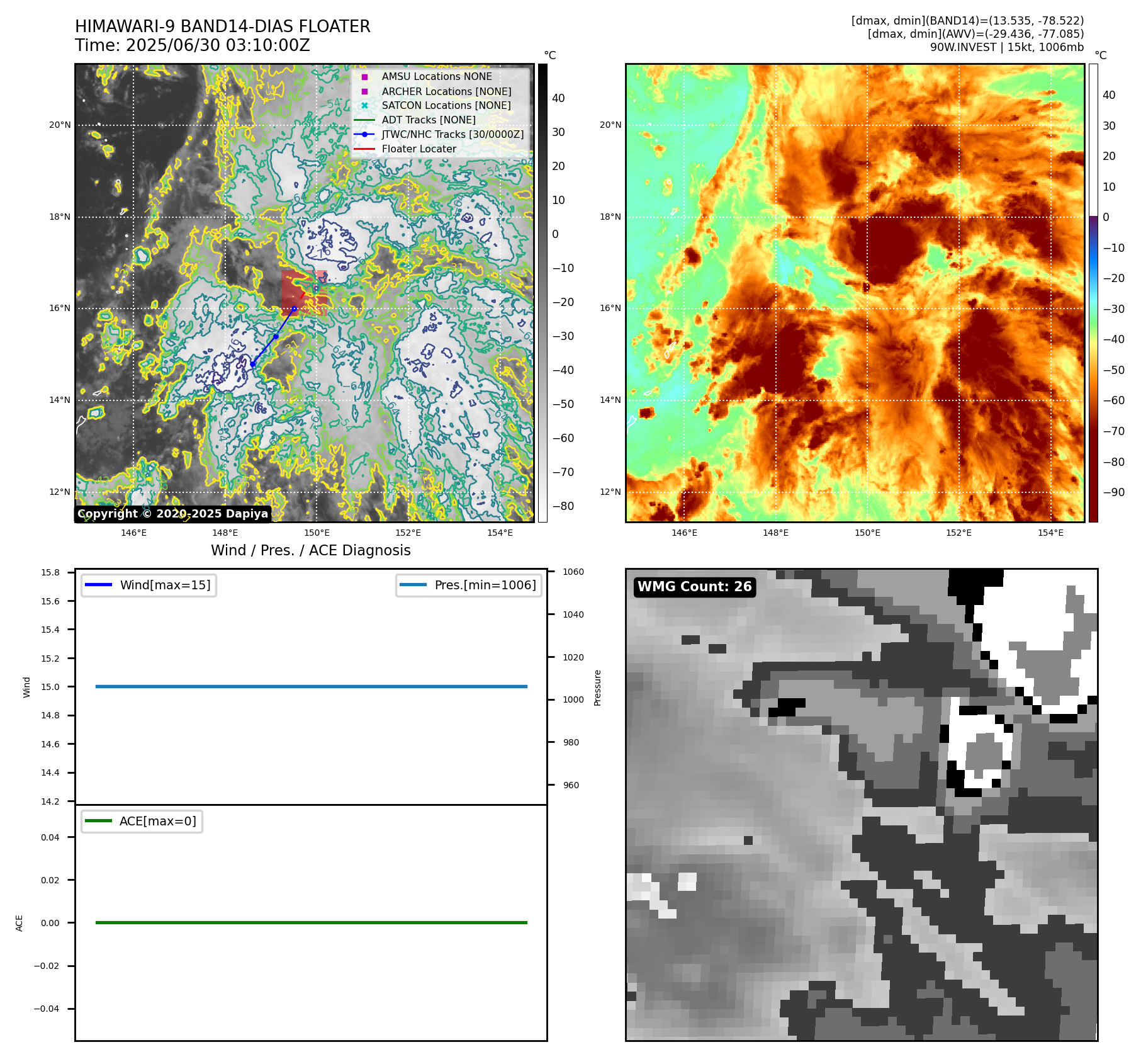Click the '150°E' label under the left map

(317, 533)
